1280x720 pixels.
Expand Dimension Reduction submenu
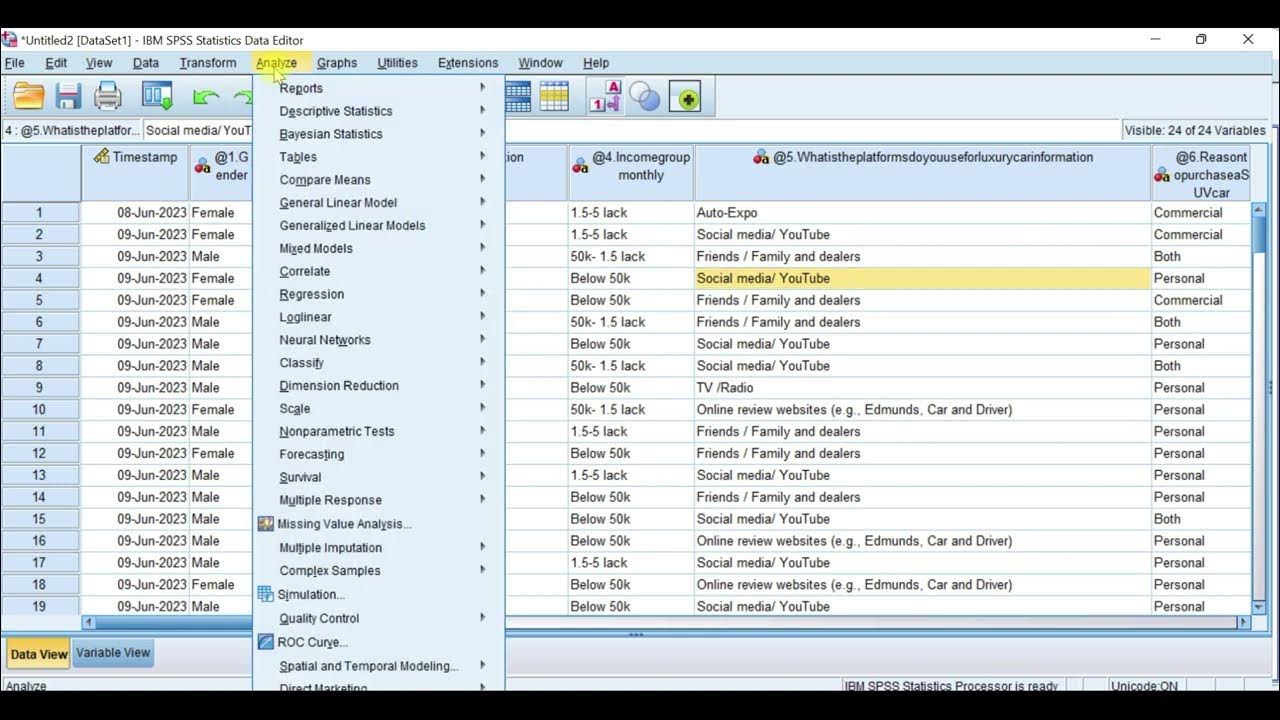pyautogui.click(x=379, y=386)
